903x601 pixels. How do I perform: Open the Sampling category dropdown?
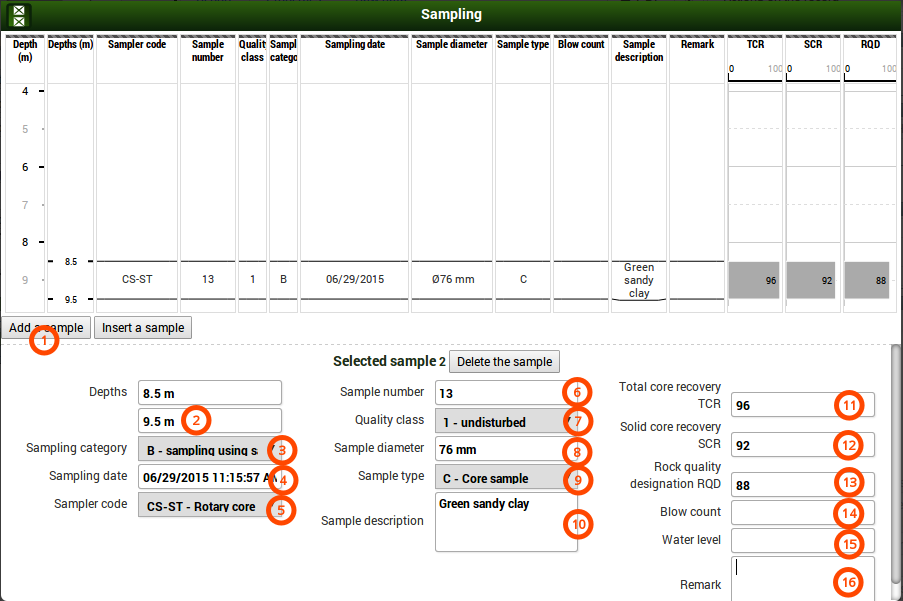click(x=203, y=450)
